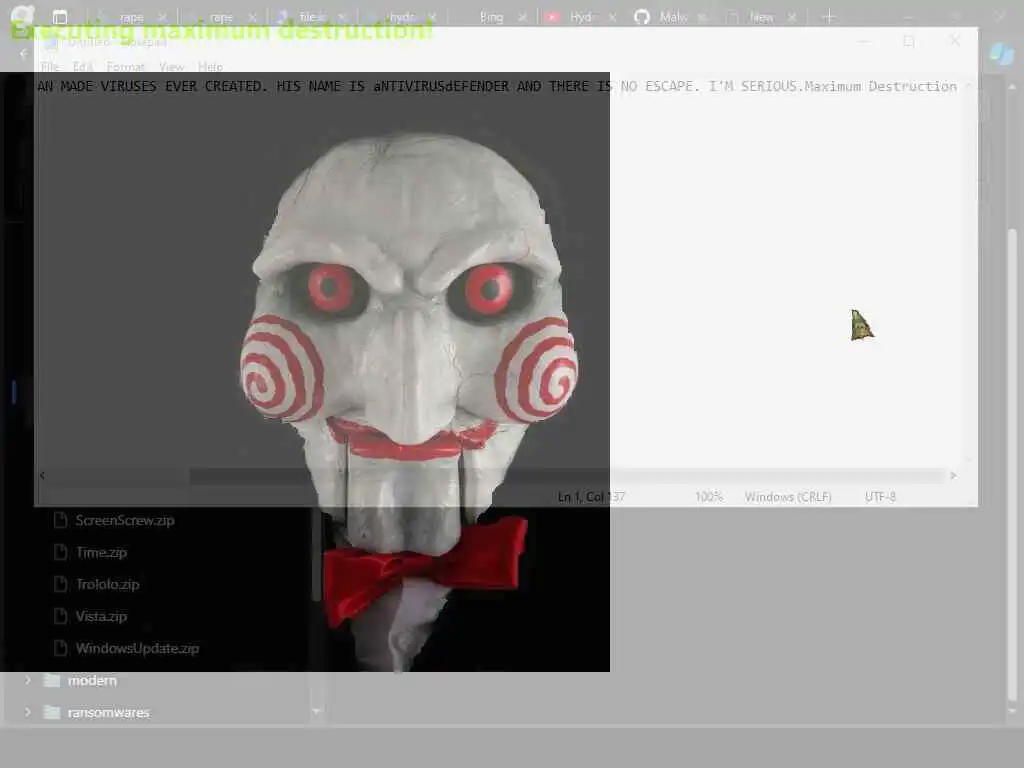Click the Jigsaw puppet image overlay
The width and height of the screenshot is (1024, 768).
tap(305, 372)
